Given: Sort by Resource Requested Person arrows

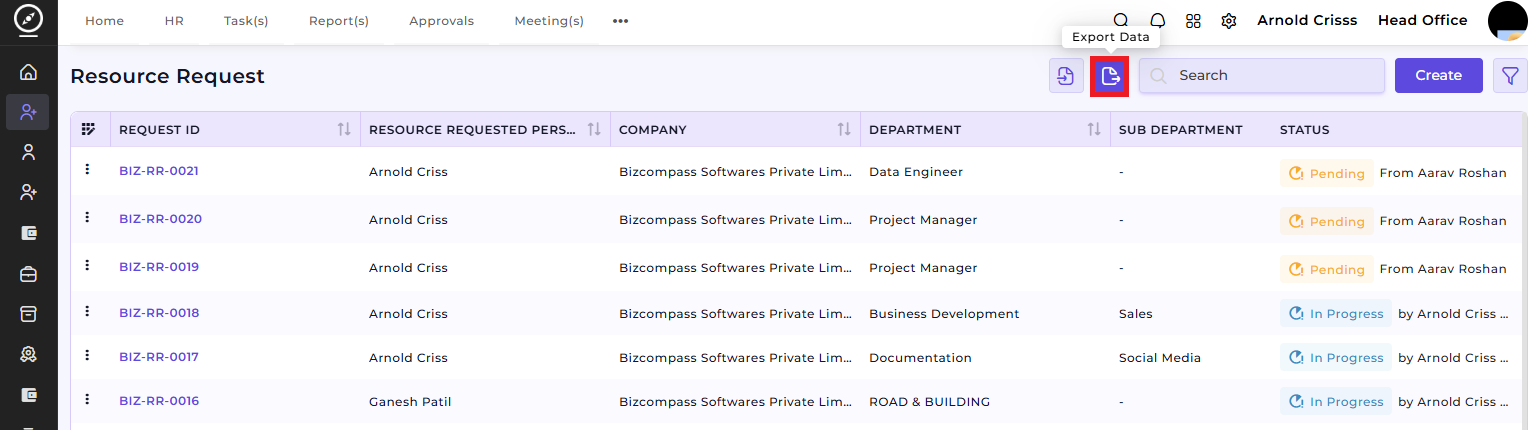Looking at the screenshot, I should point(594,129).
